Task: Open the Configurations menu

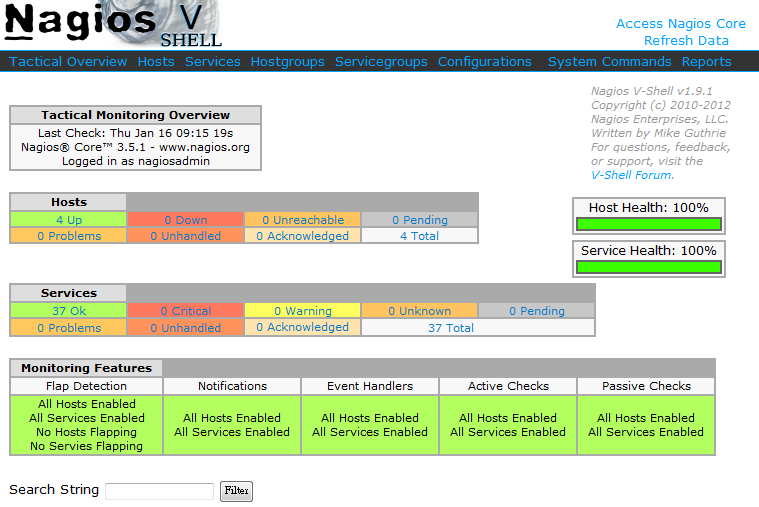Action: pos(485,61)
